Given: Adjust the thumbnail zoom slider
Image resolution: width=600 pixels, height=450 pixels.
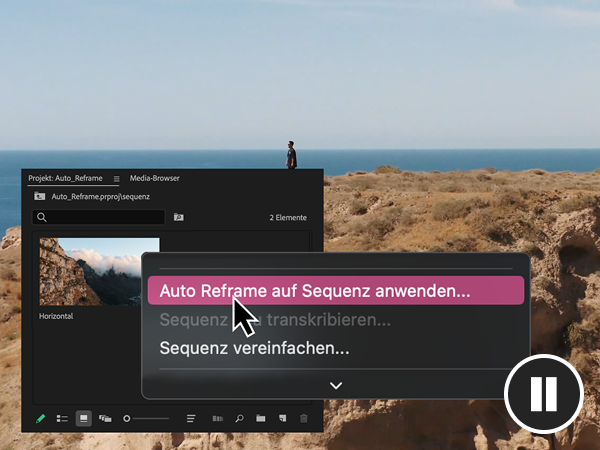Looking at the screenshot, I should pyautogui.click(x=145, y=419).
